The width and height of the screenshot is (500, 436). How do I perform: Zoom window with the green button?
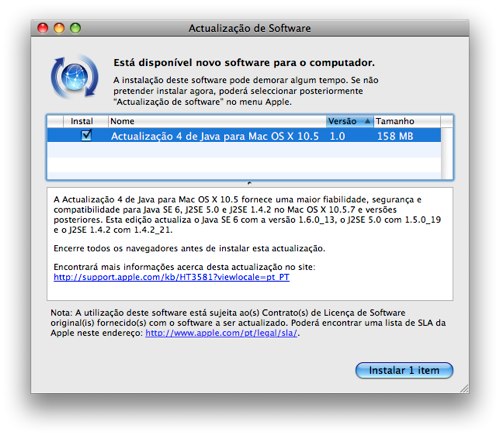(x=75, y=28)
